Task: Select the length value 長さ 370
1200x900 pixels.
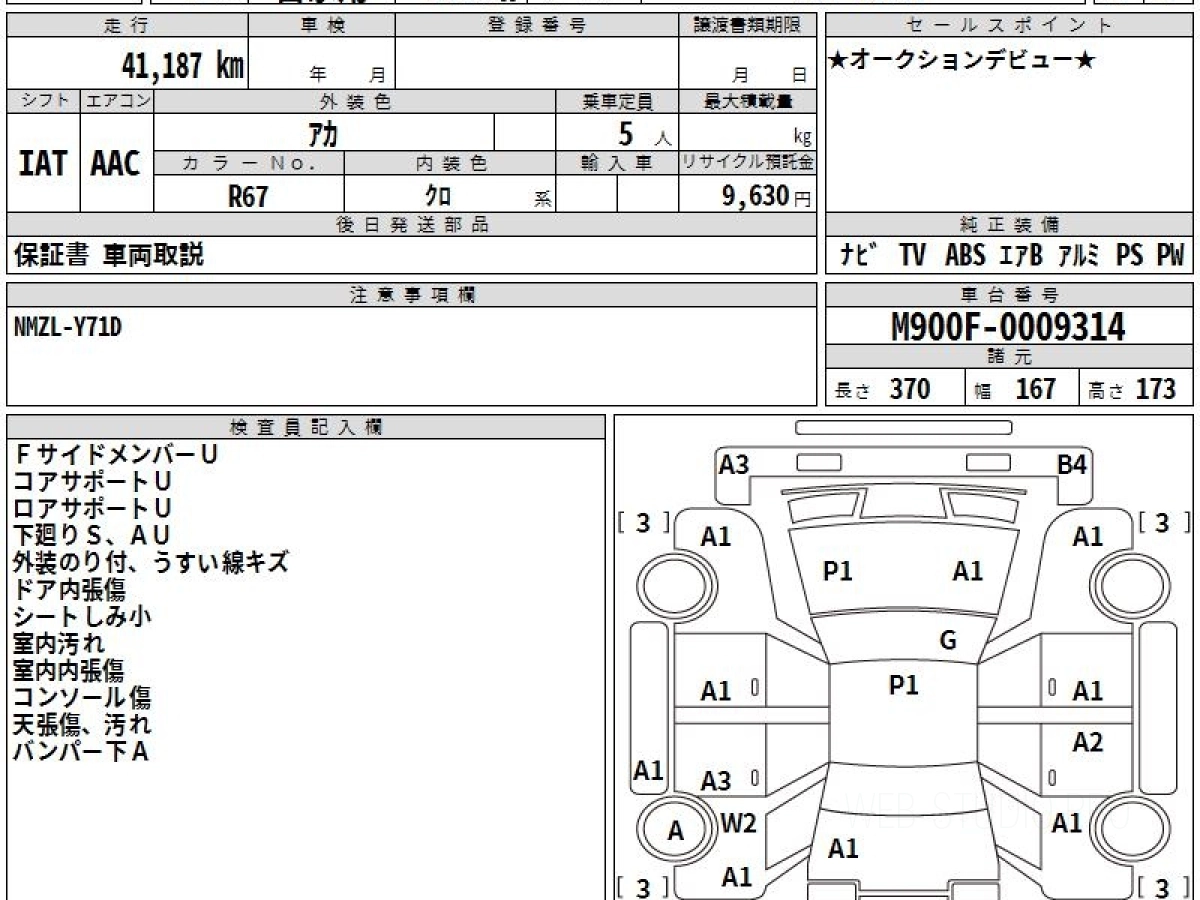Action: coord(883,389)
